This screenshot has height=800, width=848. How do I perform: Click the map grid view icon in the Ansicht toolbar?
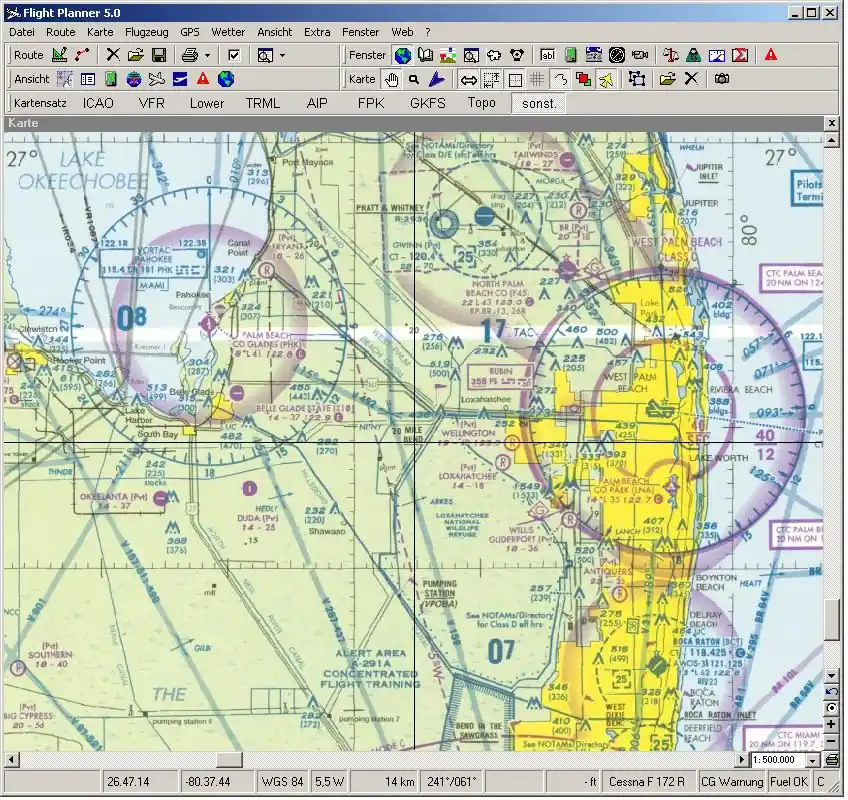[65, 79]
